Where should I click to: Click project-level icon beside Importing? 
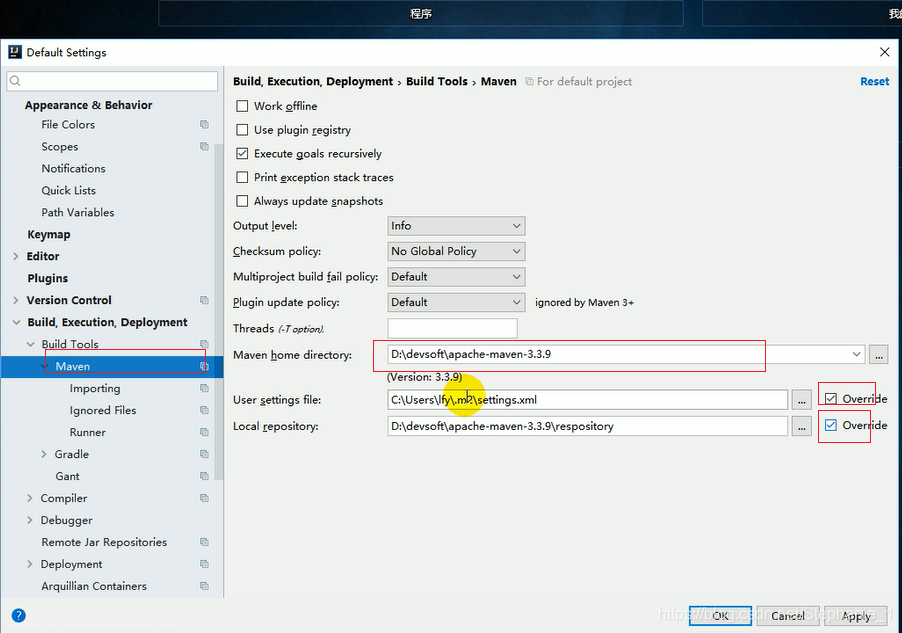[204, 388]
